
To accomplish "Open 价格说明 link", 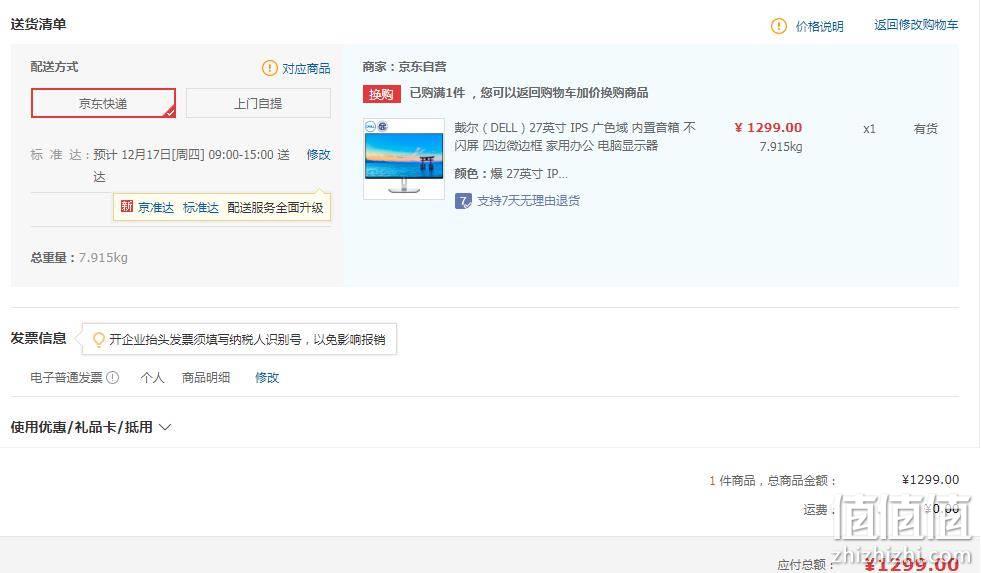I will [819, 26].
